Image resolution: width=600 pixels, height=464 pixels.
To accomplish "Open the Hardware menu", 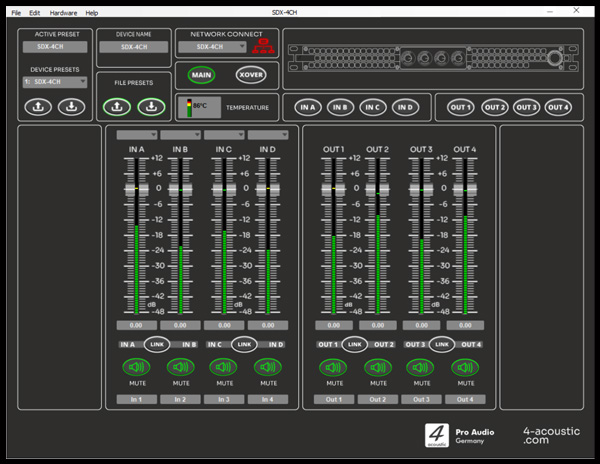I will 63,13.
